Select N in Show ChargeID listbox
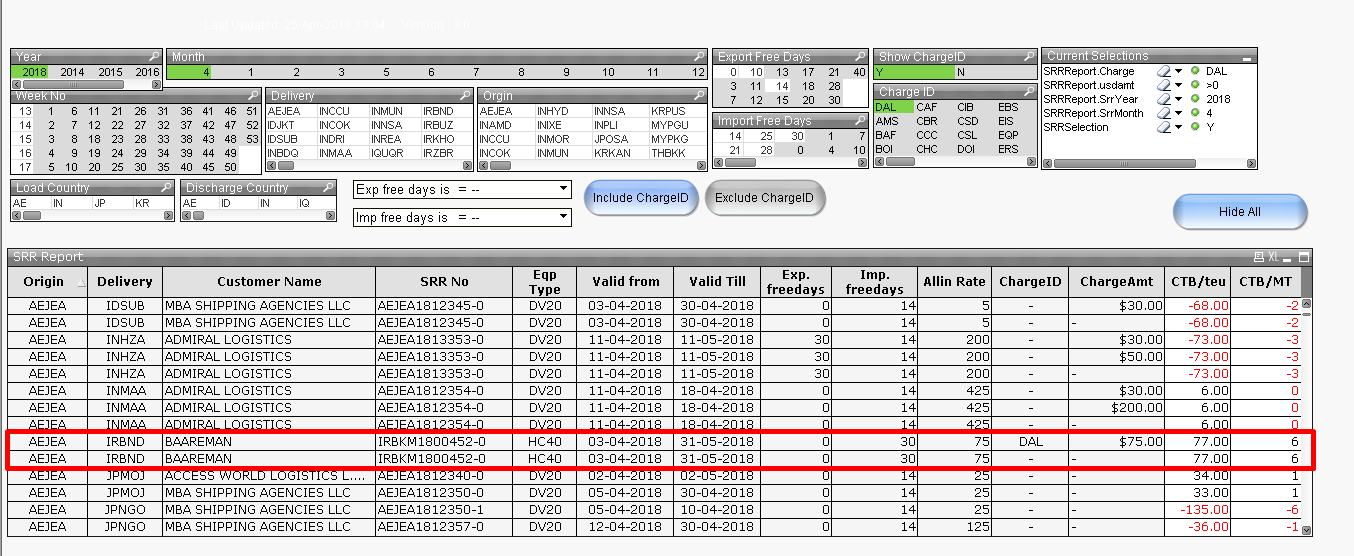The width and height of the screenshot is (1354, 556). coord(960,72)
